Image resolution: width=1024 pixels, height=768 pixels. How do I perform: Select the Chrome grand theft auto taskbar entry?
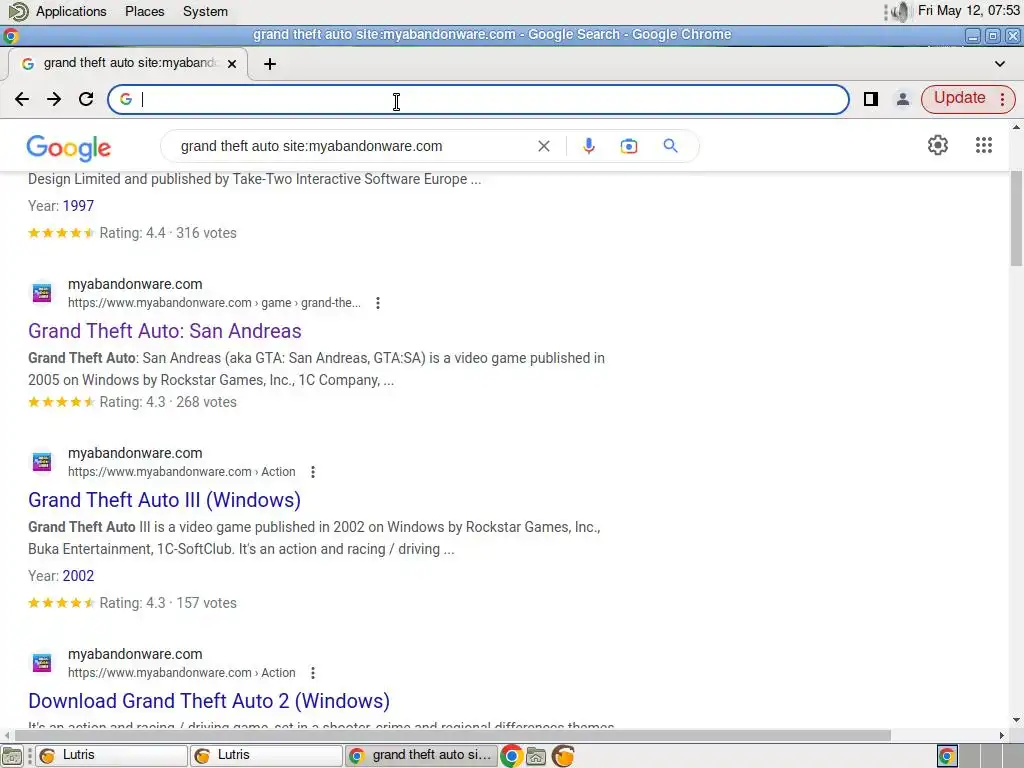[421, 756]
